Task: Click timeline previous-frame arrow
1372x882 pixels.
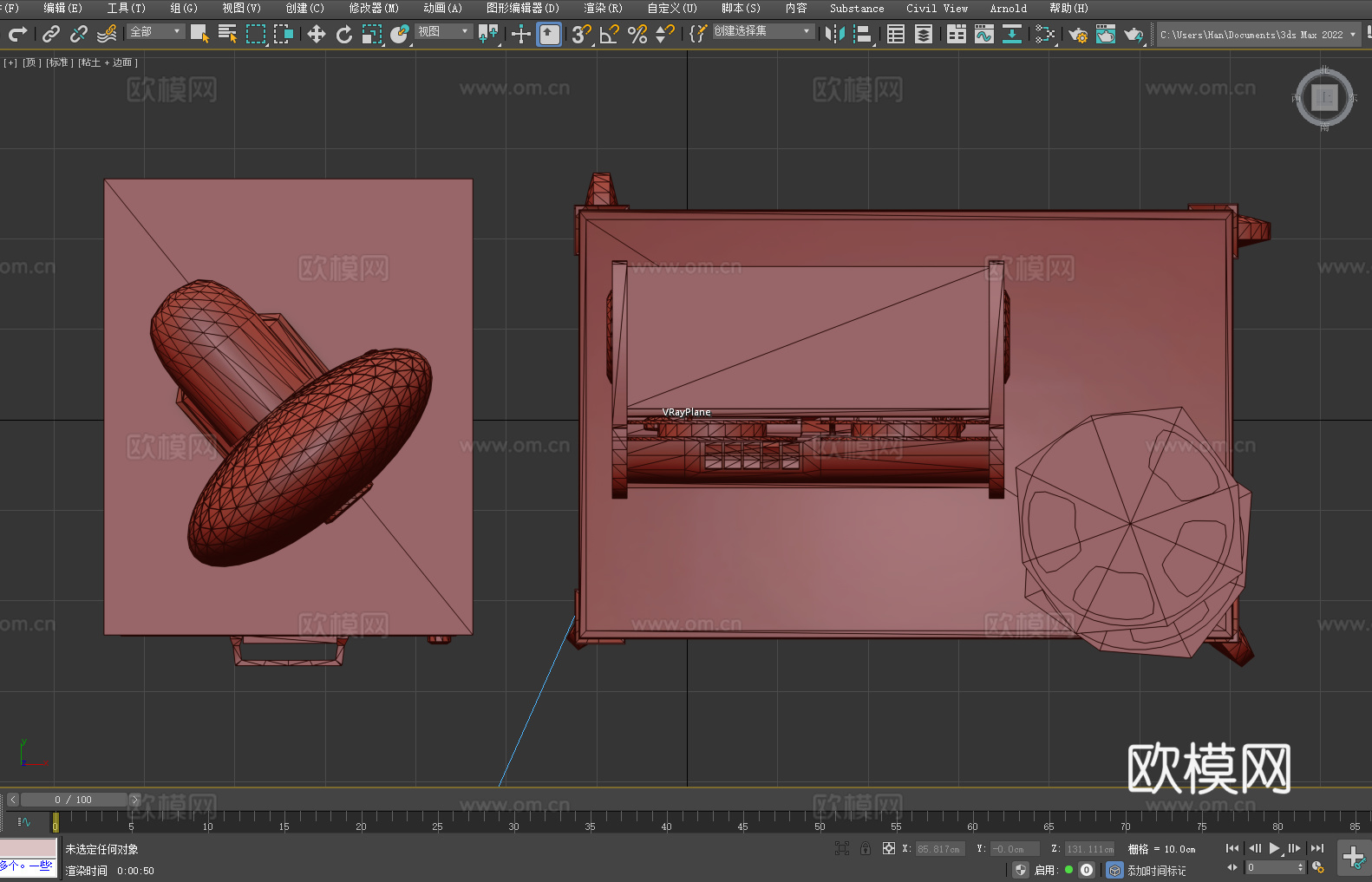Action: point(13,800)
